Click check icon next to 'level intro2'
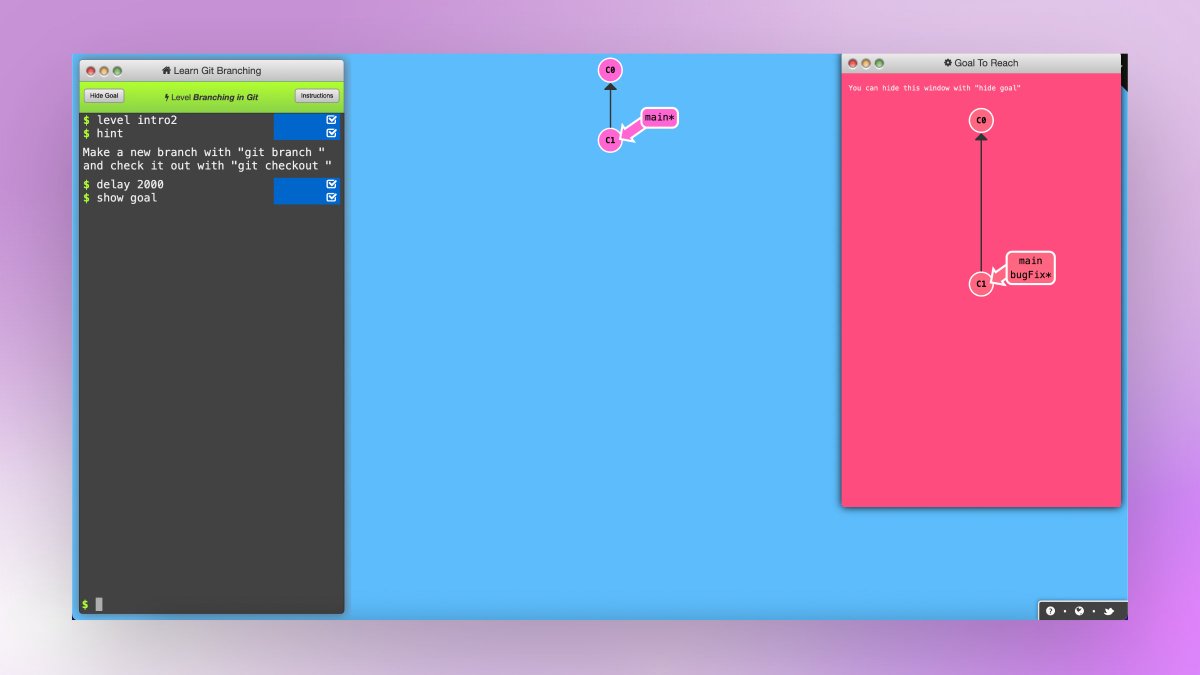The image size is (1200, 675). coord(332,120)
